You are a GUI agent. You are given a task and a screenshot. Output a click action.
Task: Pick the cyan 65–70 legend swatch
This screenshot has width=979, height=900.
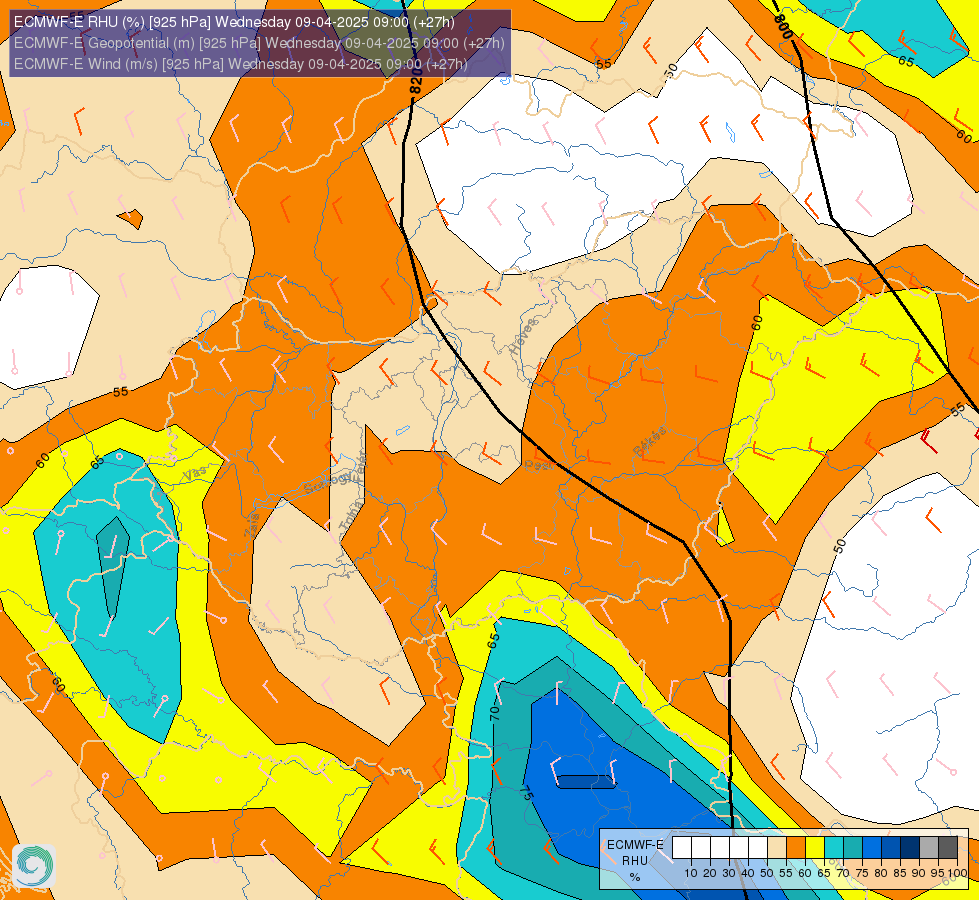(834, 848)
